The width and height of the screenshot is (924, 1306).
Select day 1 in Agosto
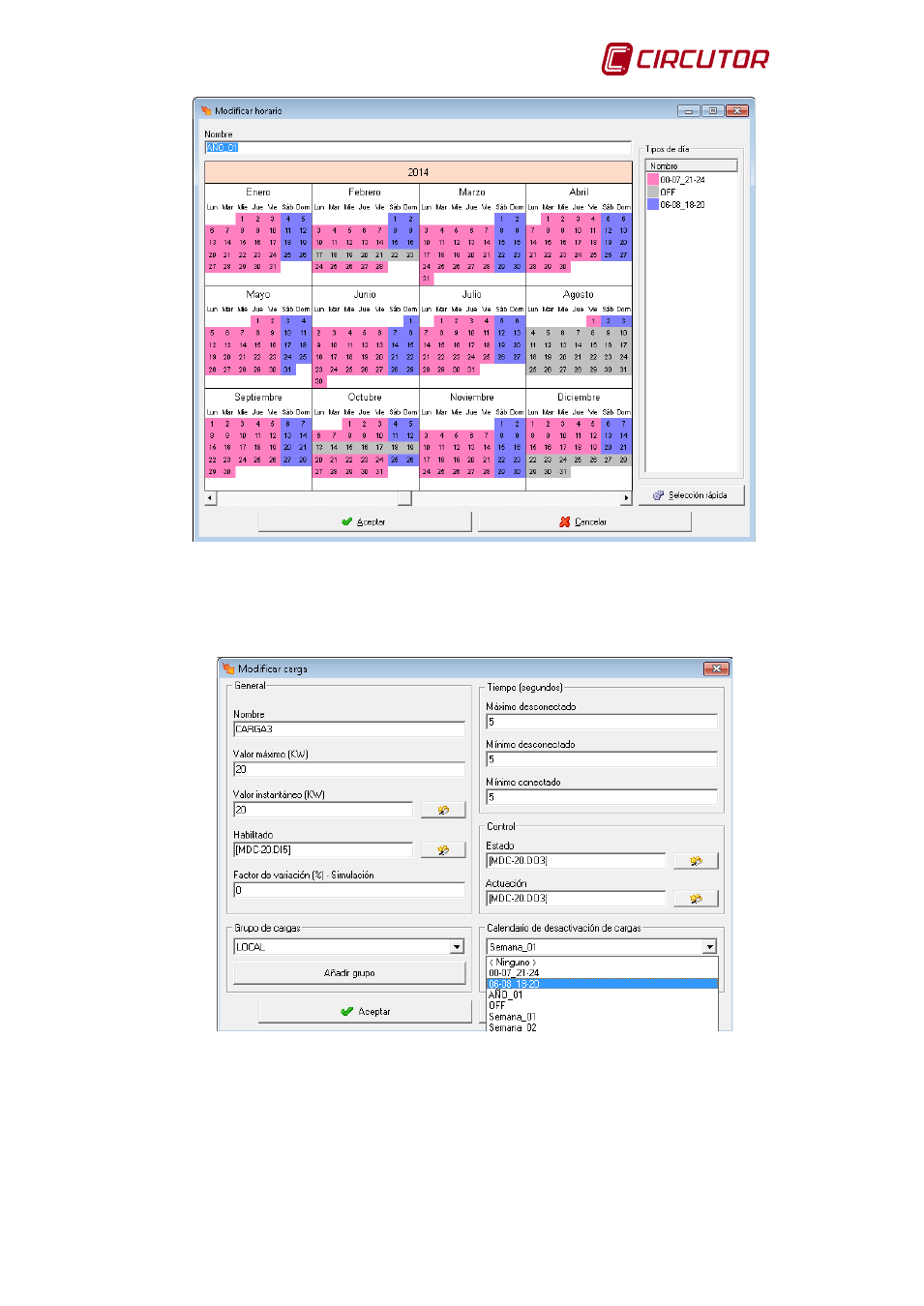point(593,321)
